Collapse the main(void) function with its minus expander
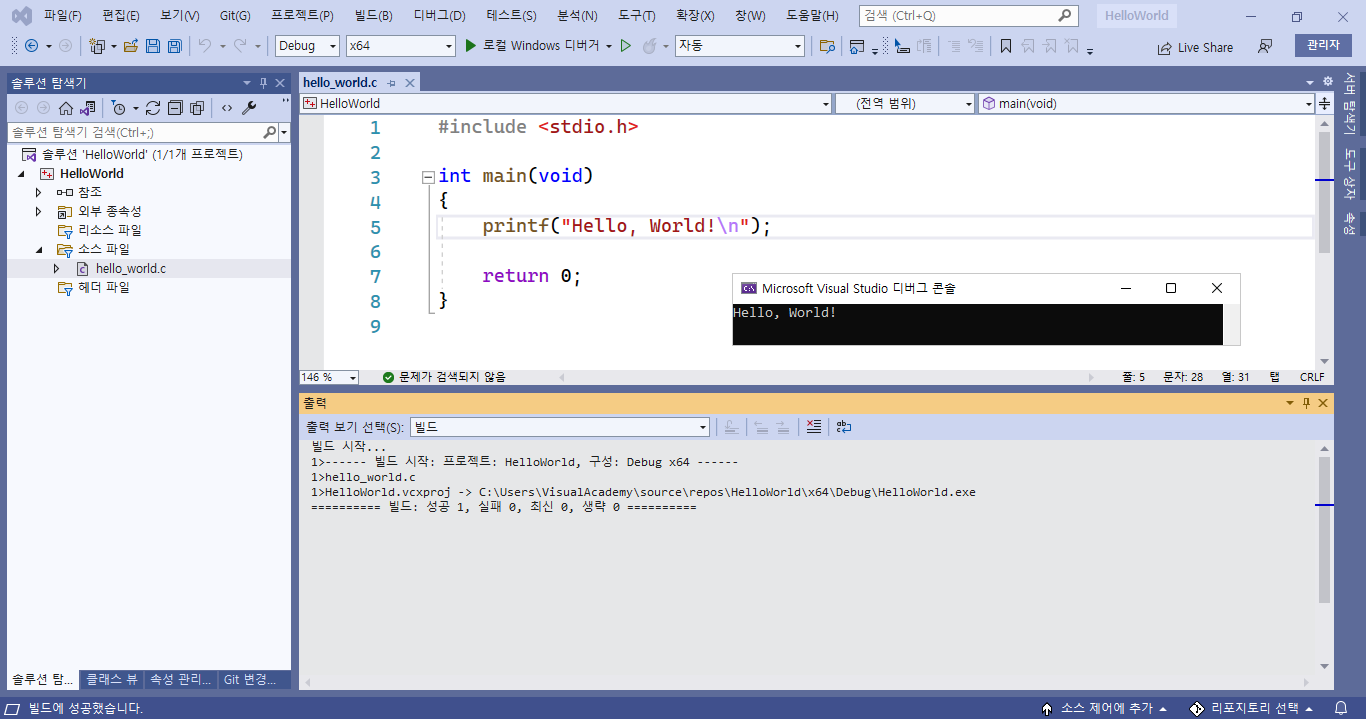The height and width of the screenshot is (719, 1366). [x=427, y=175]
